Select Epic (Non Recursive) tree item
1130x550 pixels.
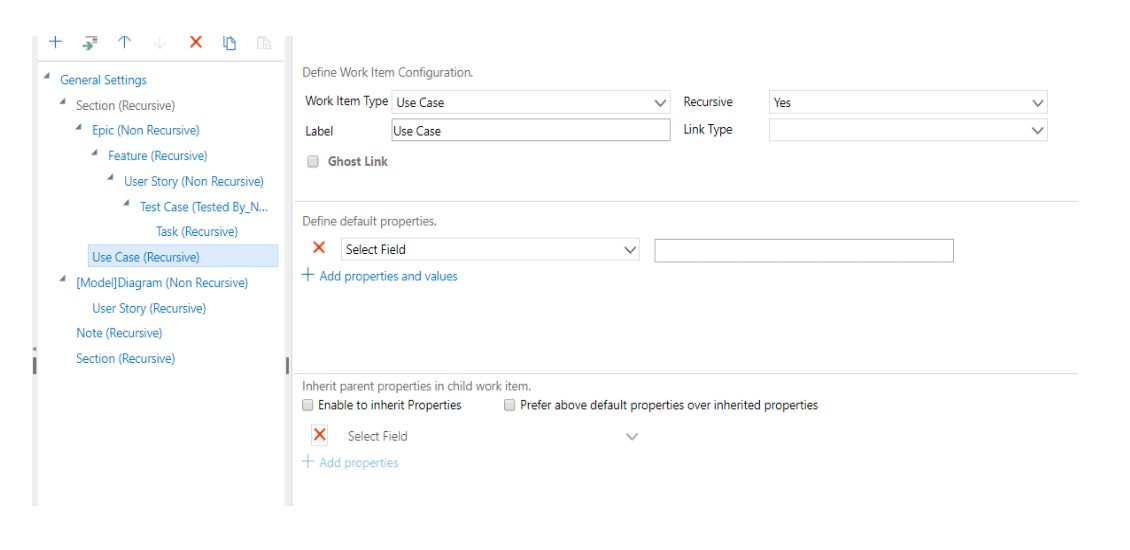pos(146,130)
